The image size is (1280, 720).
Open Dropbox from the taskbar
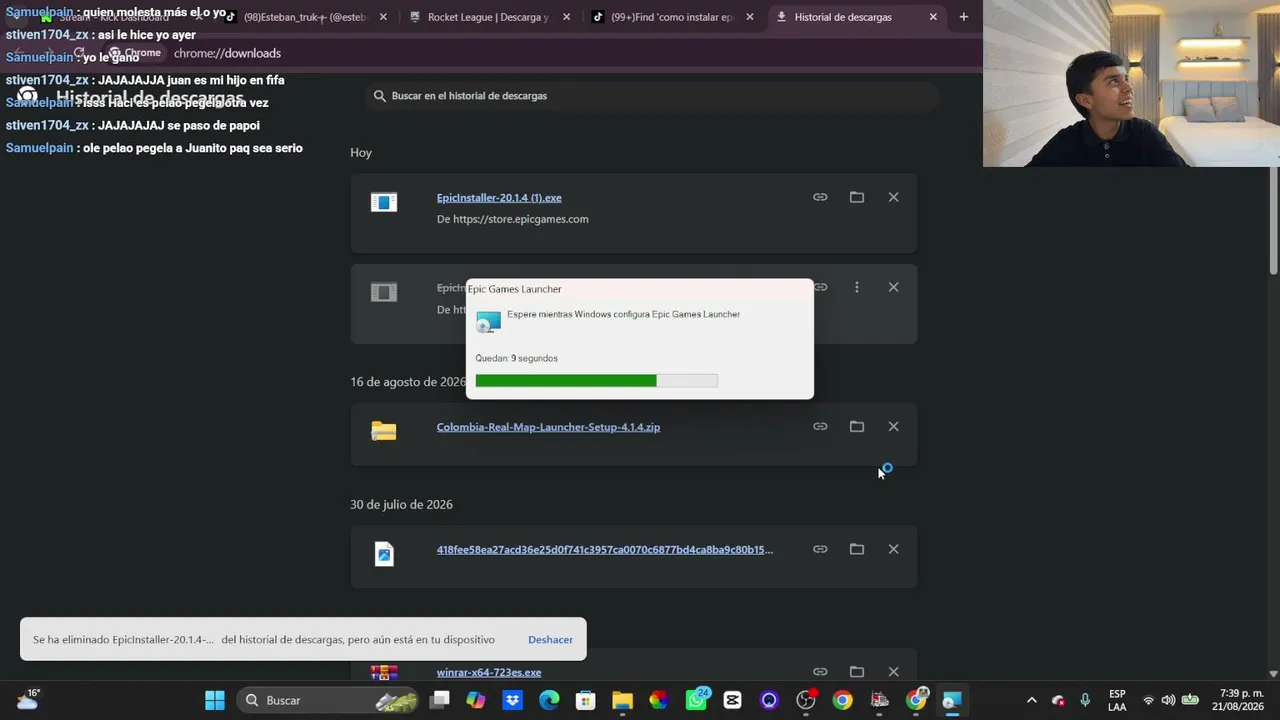tap(513, 700)
